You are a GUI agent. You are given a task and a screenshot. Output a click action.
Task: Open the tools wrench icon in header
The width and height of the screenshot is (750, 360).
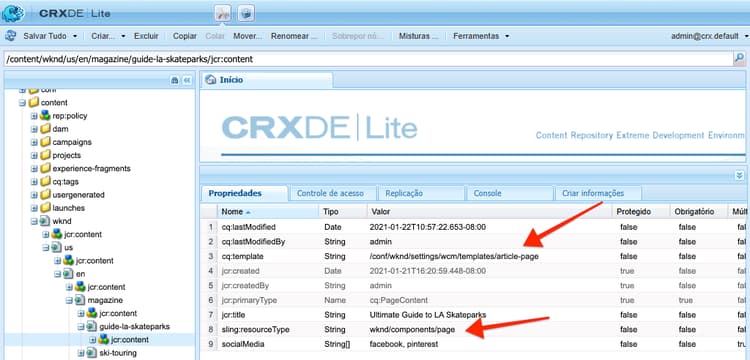223,13
